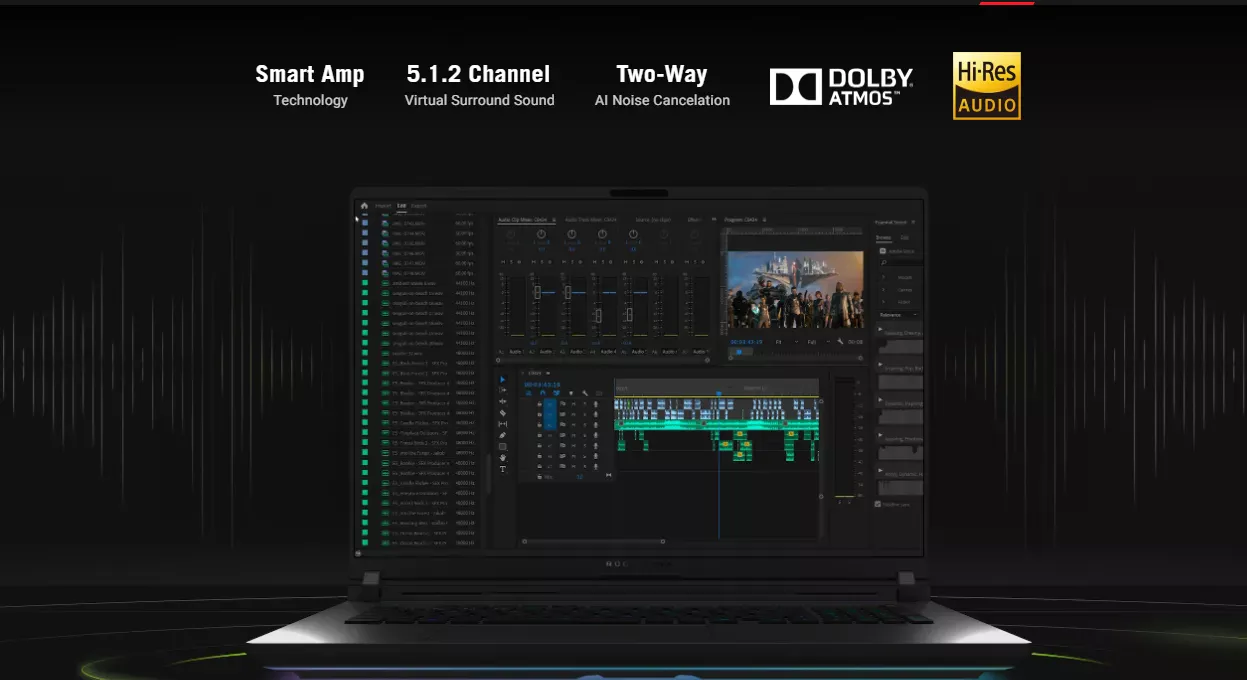This screenshot has width=1247, height=680.
Task: Select the Hand tool
Action: [503, 458]
